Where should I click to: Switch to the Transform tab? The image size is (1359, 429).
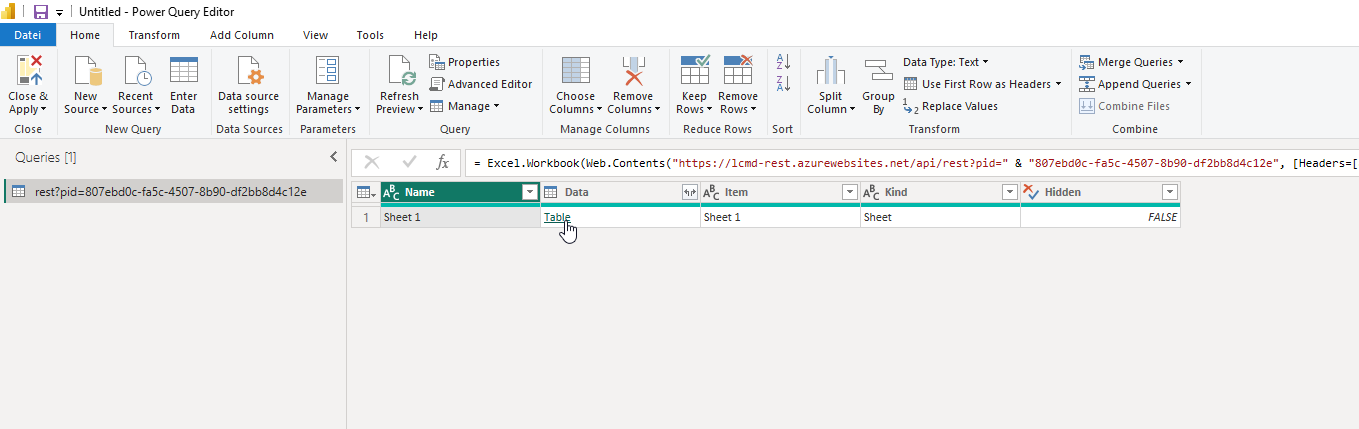click(154, 35)
